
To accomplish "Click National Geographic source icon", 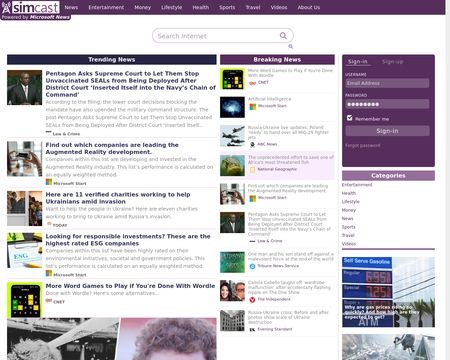I will (x=253, y=169).
